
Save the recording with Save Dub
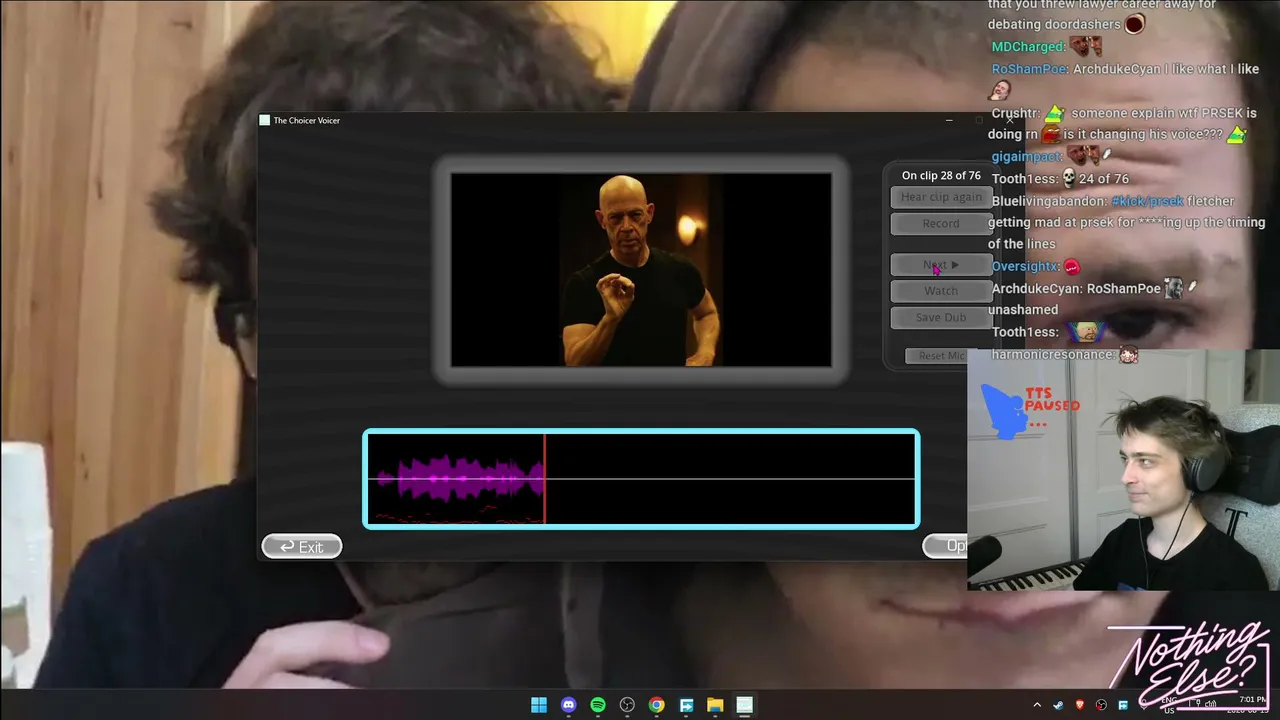coord(941,317)
